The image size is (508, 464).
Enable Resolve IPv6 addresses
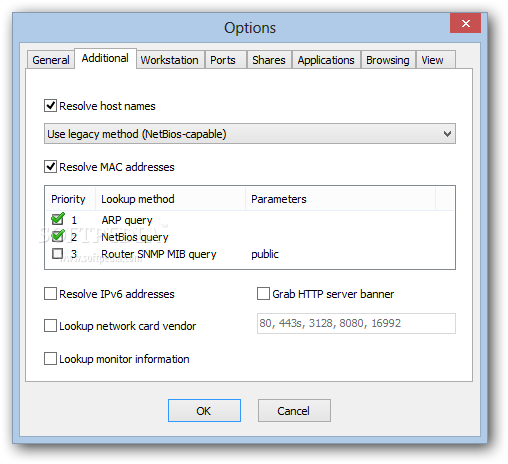tap(50, 294)
